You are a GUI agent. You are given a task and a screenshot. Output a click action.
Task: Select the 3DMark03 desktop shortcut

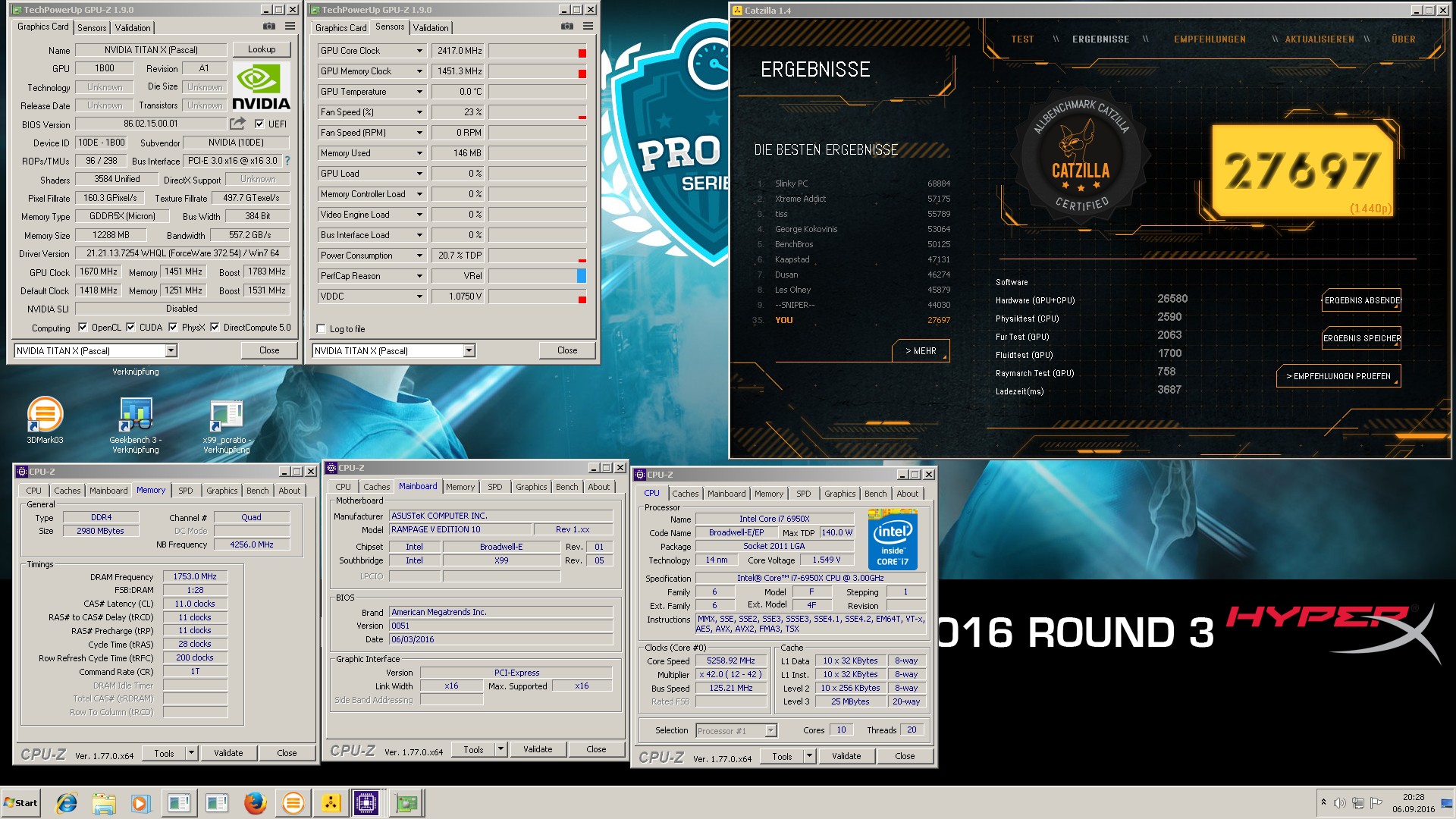tap(45, 421)
